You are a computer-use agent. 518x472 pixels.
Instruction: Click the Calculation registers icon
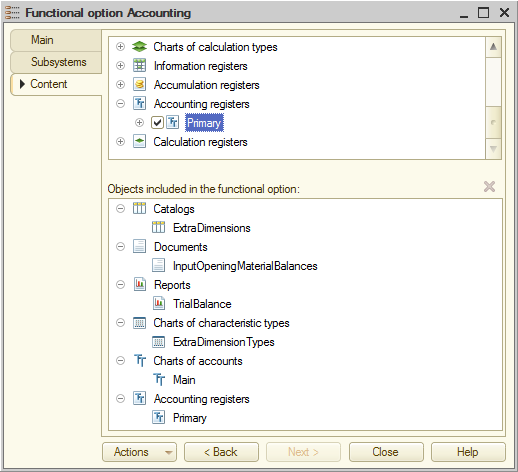point(139,142)
